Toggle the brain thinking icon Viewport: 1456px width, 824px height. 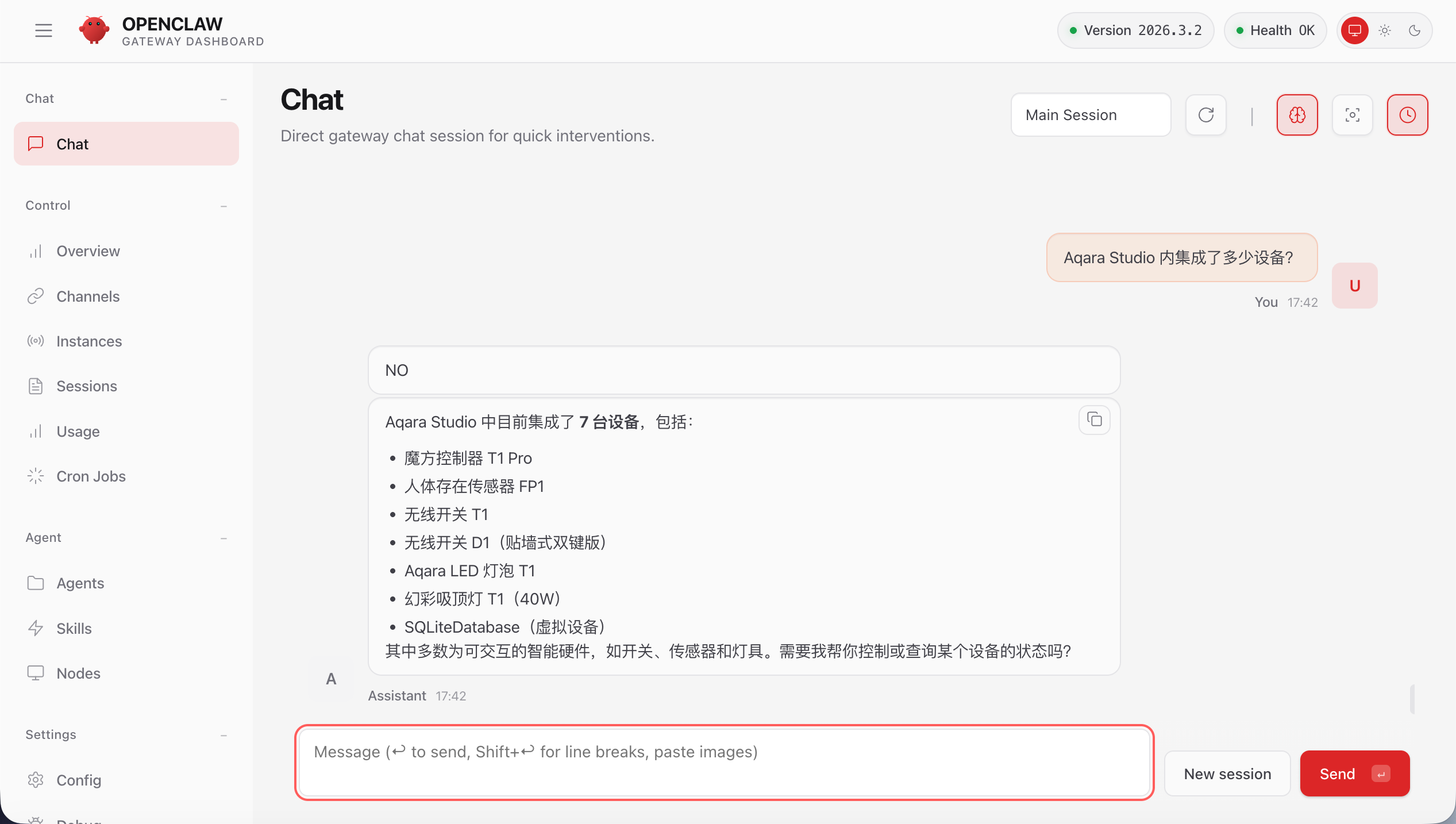[x=1297, y=115]
